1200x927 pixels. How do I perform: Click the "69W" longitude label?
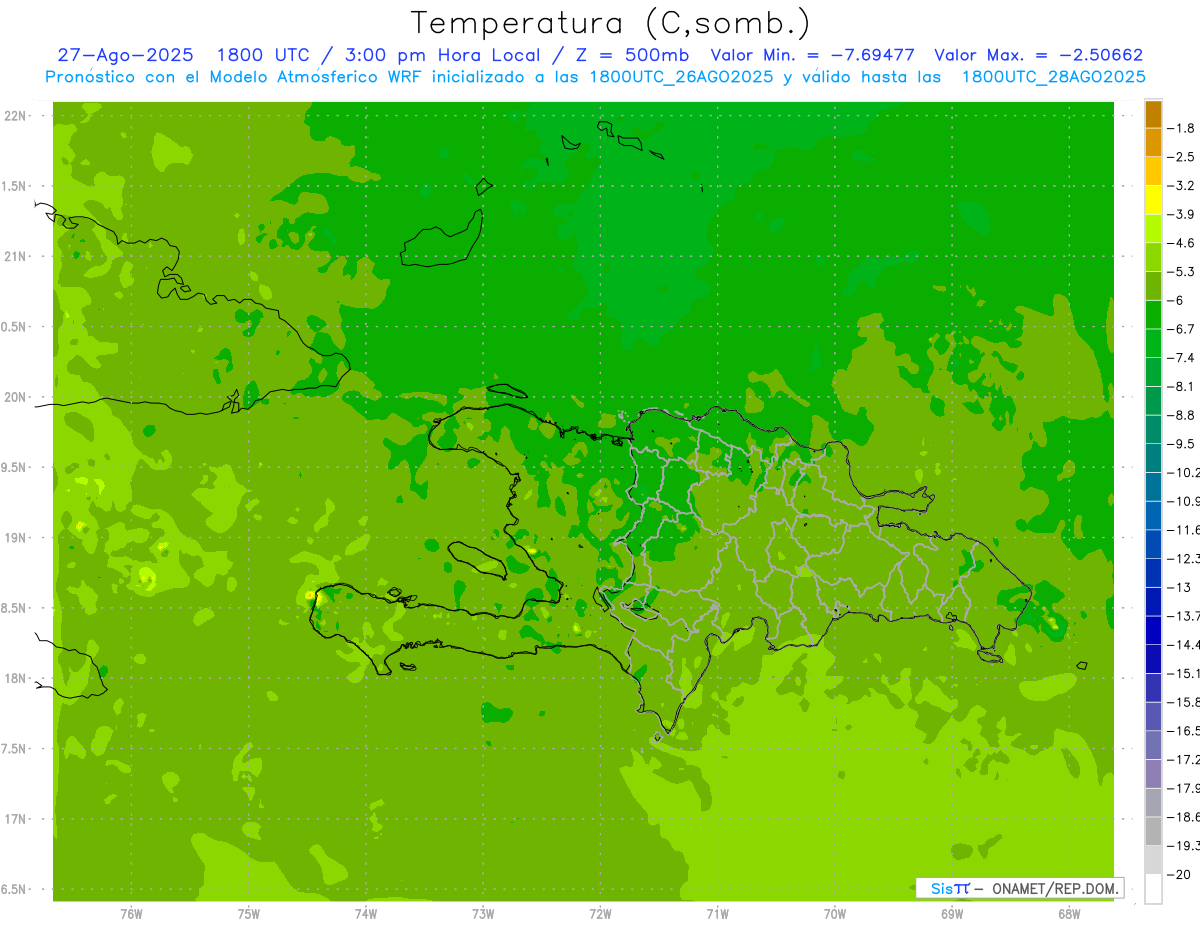tap(952, 914)
